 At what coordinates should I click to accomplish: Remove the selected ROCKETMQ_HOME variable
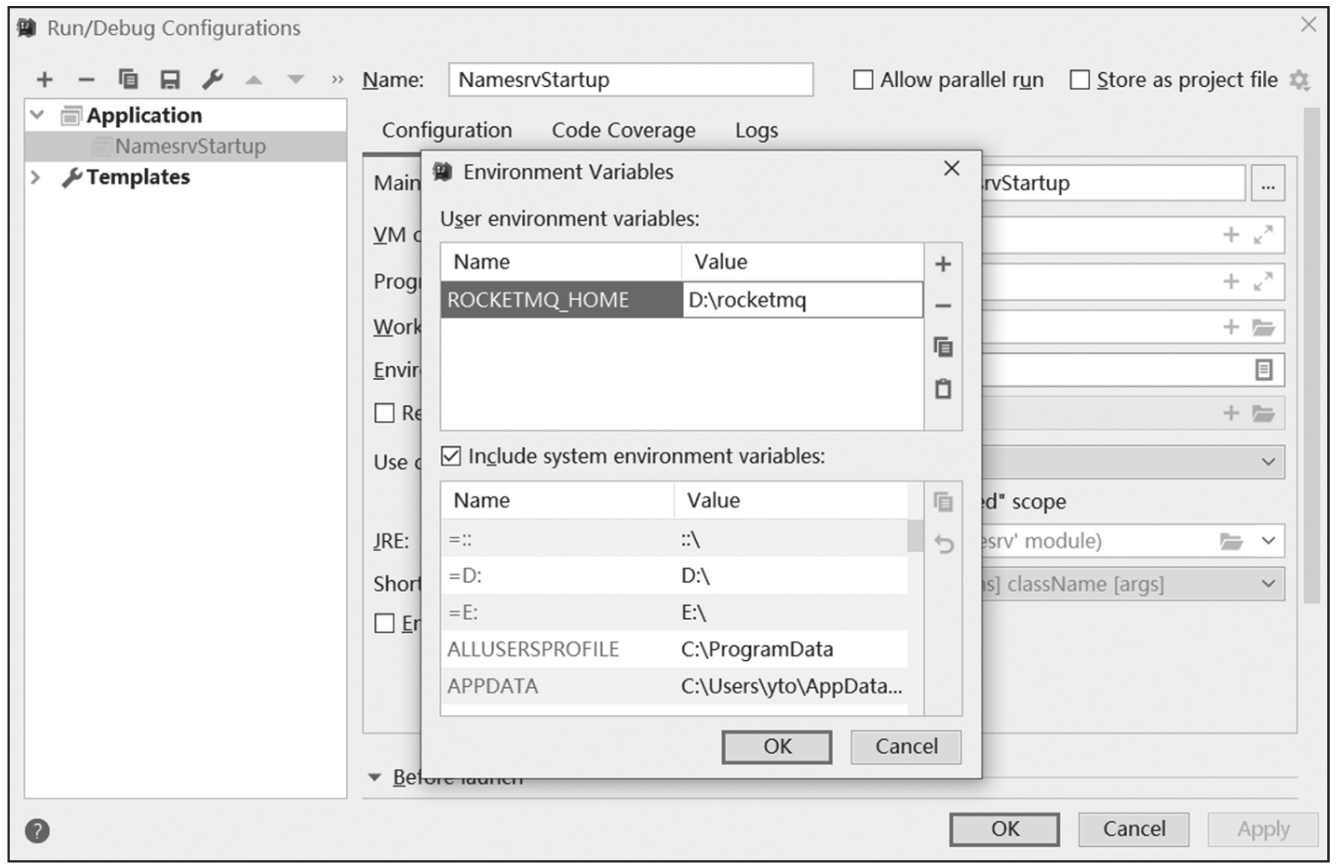(x=942, y=306)
